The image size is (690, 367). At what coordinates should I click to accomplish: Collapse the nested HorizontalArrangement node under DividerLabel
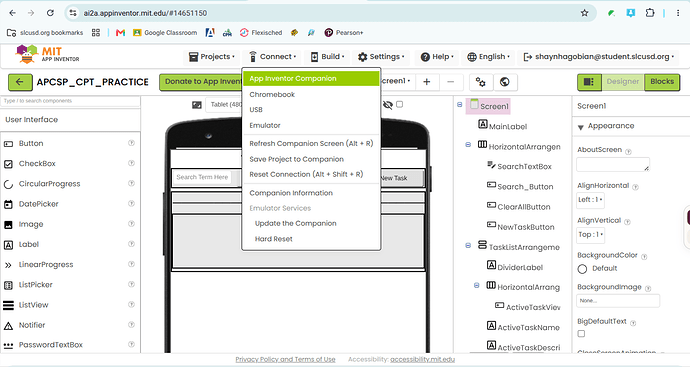pyautogui.click(x=477, y=286)
